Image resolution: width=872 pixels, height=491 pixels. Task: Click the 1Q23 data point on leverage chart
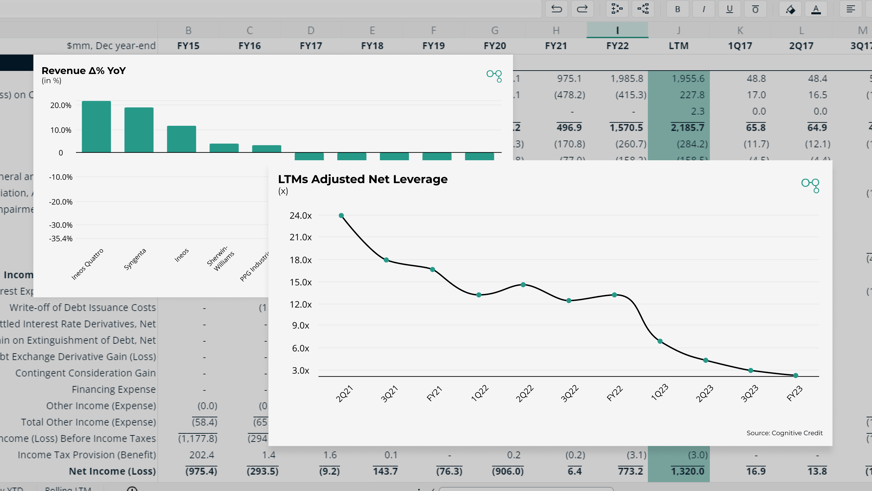click(660, 341)
